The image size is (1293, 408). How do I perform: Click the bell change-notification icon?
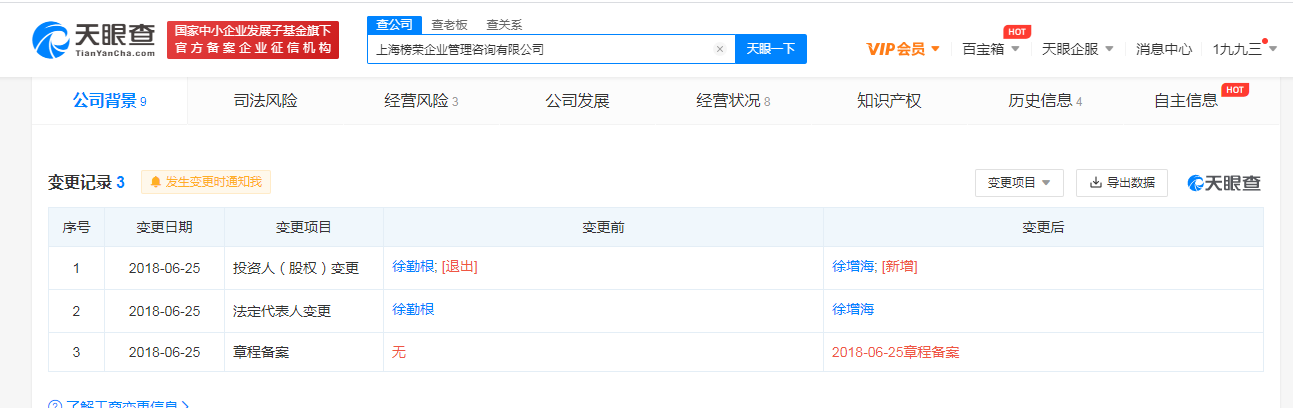point(156,182)
